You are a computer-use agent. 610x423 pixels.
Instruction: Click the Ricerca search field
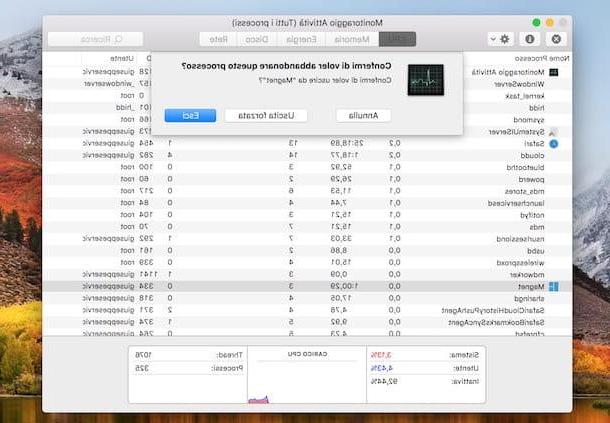[x=96, y=39]
